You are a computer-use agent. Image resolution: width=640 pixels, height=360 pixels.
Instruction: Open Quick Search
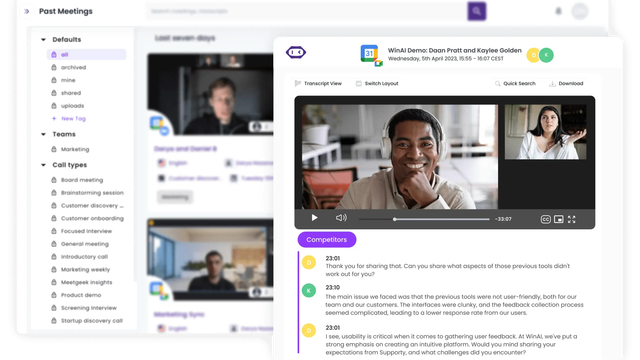(x=515, y=83)
